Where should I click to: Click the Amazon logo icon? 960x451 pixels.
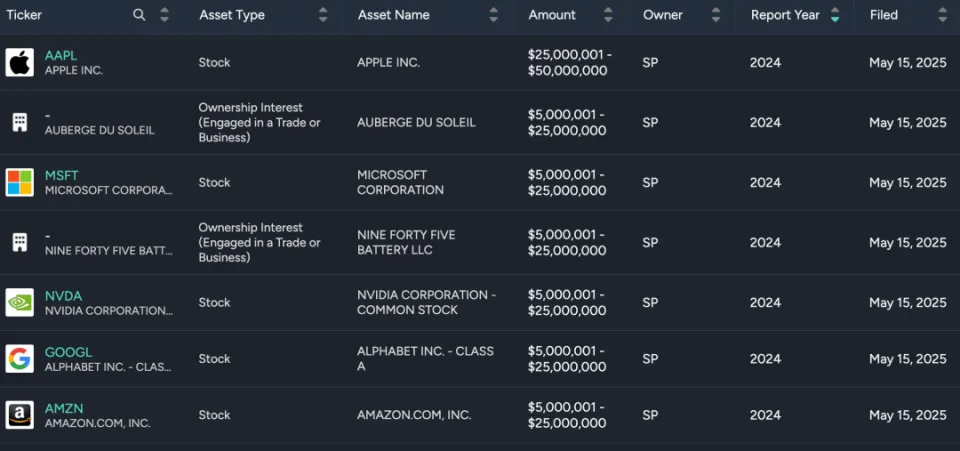coord(19,415)
